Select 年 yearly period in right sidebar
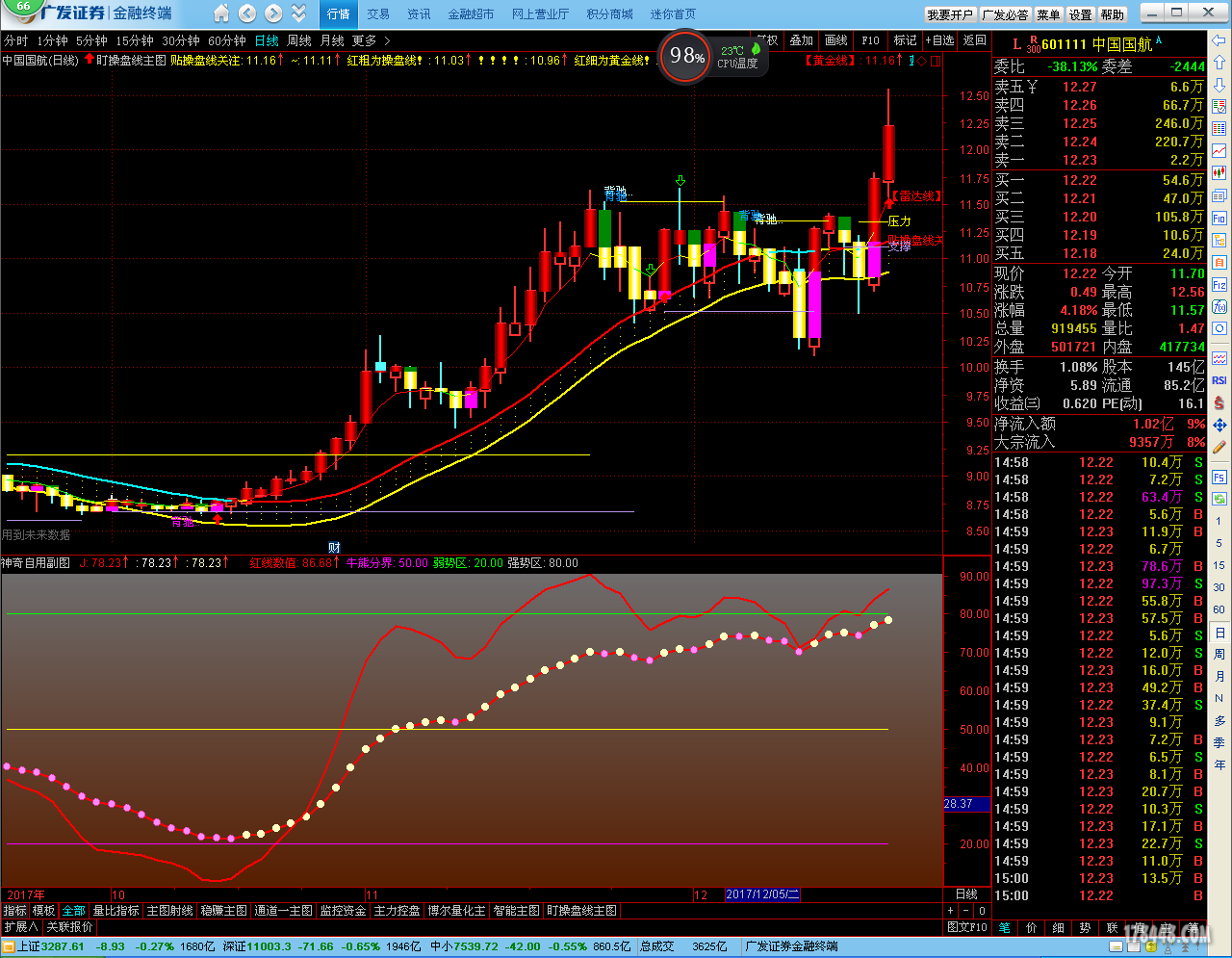 (1219, 764)
